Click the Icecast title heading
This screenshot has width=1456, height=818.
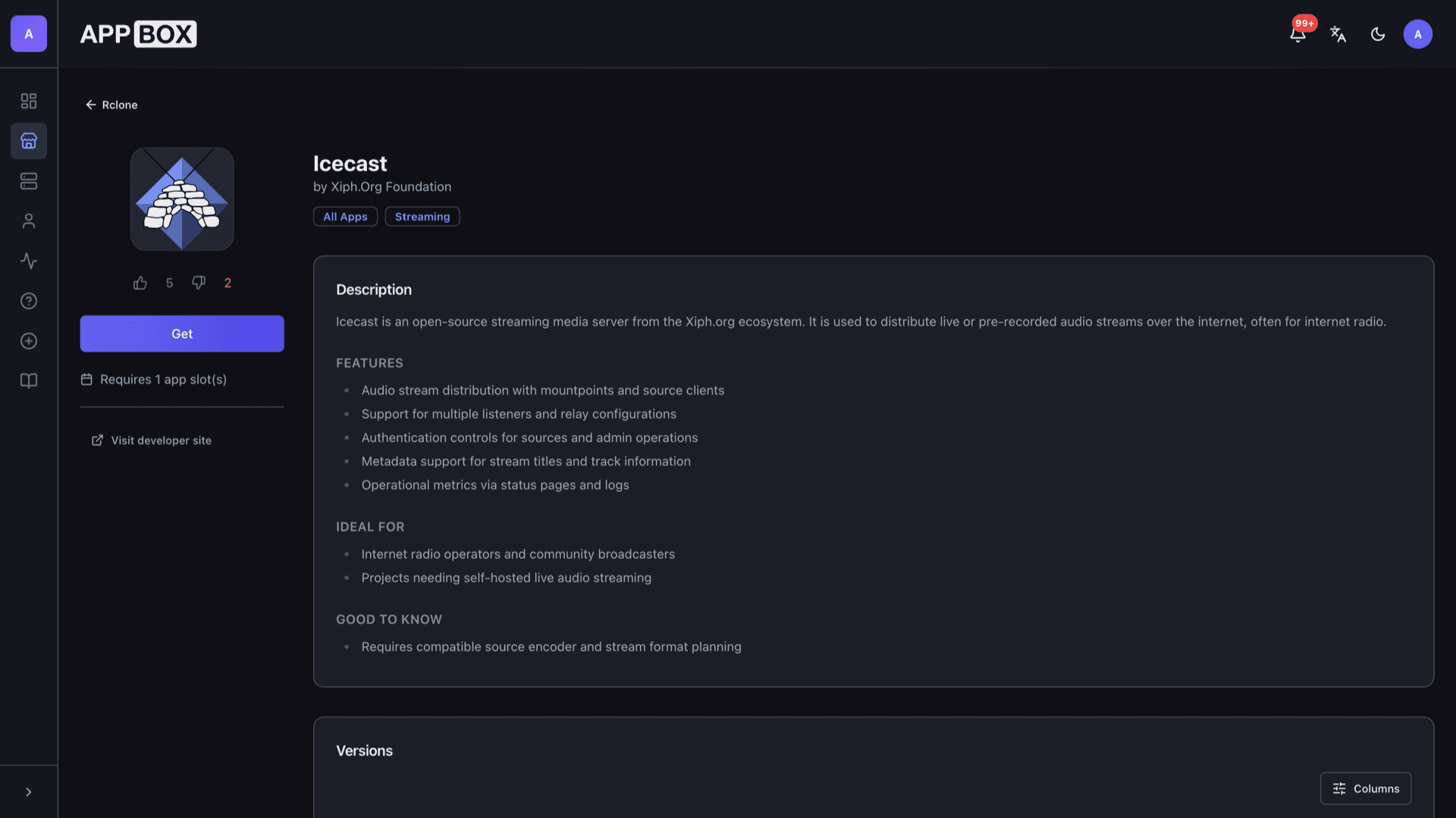point(350,164)
